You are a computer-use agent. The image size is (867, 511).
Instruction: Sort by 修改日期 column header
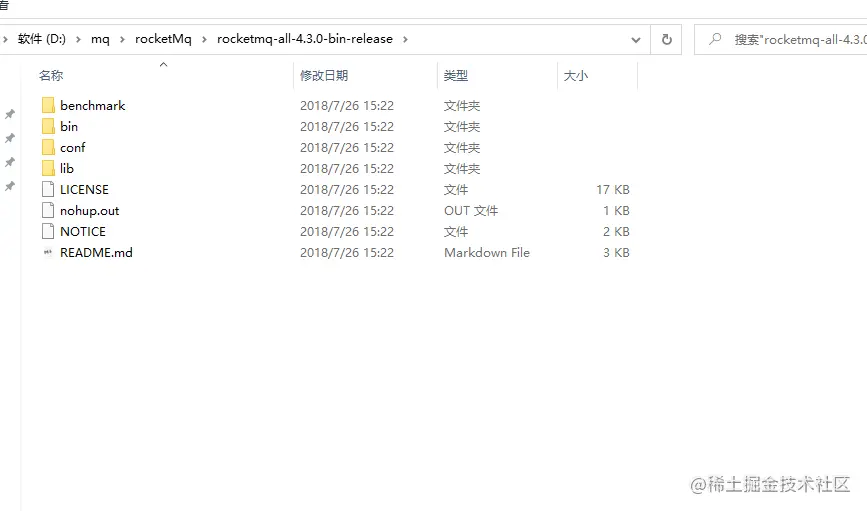coord(324,75)
